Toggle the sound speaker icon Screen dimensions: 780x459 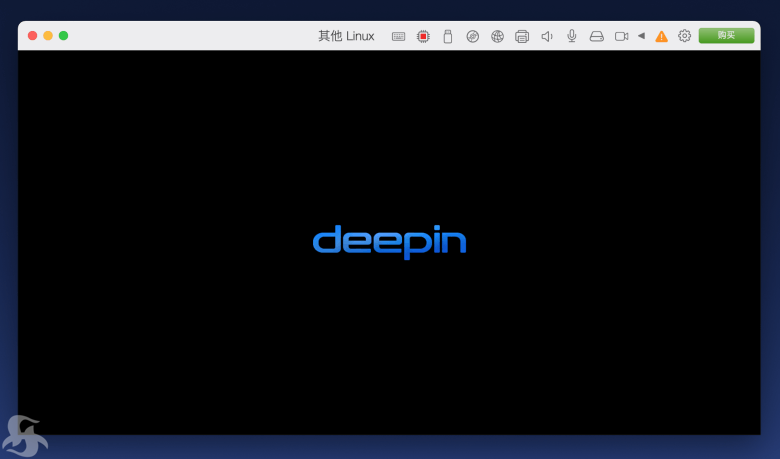547,36
